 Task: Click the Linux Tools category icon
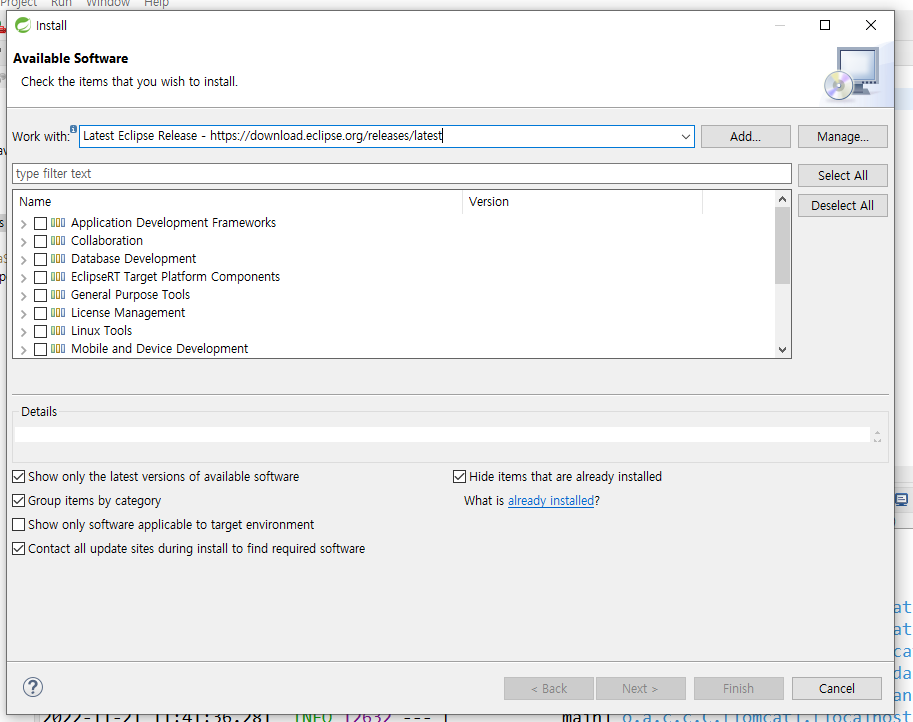58,331
